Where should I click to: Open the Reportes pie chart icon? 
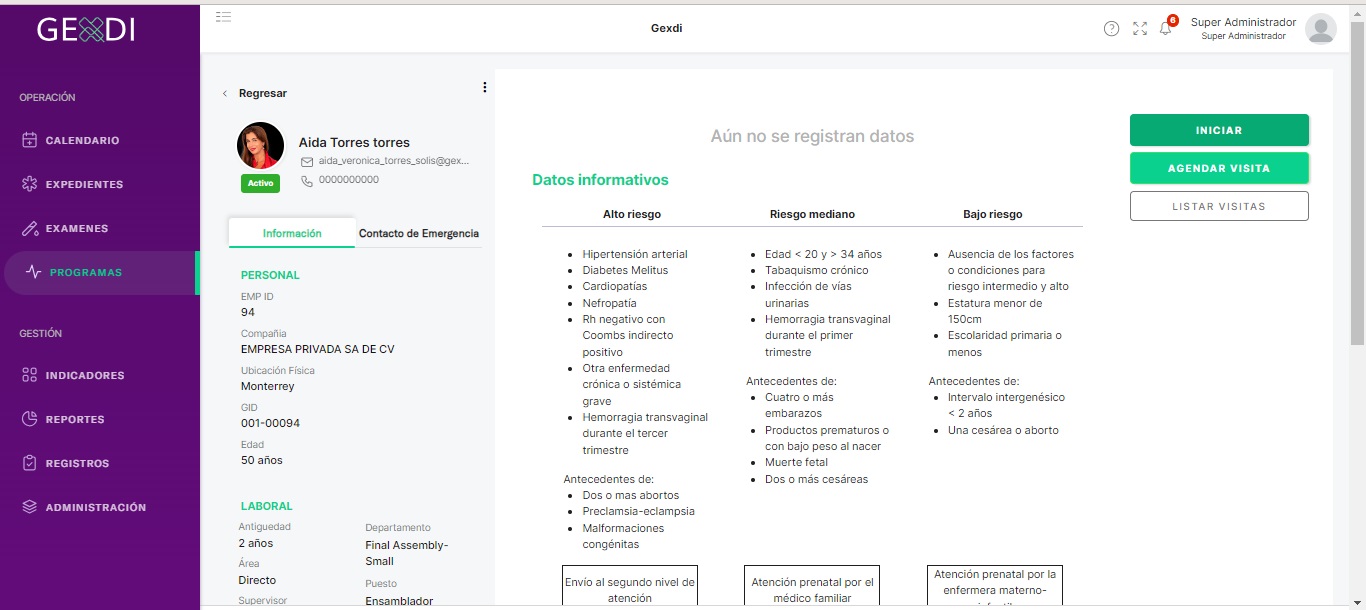30,419
